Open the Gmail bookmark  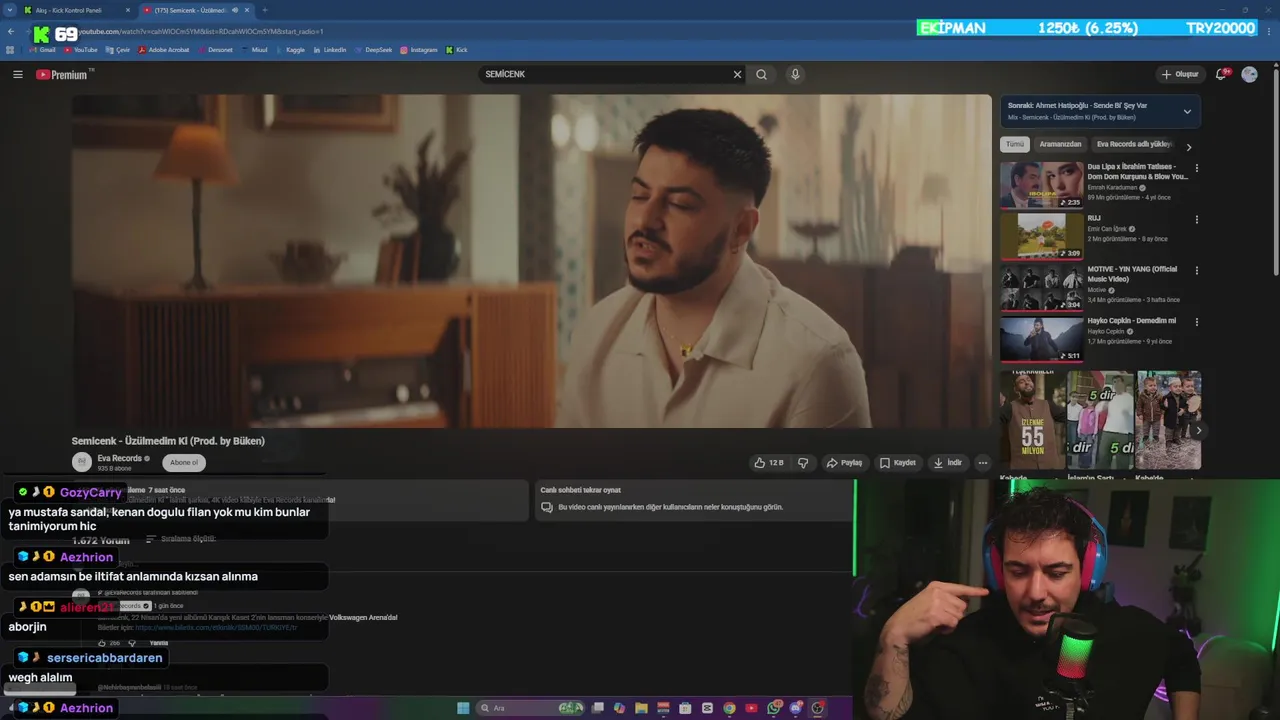click(x=42, y=50)
